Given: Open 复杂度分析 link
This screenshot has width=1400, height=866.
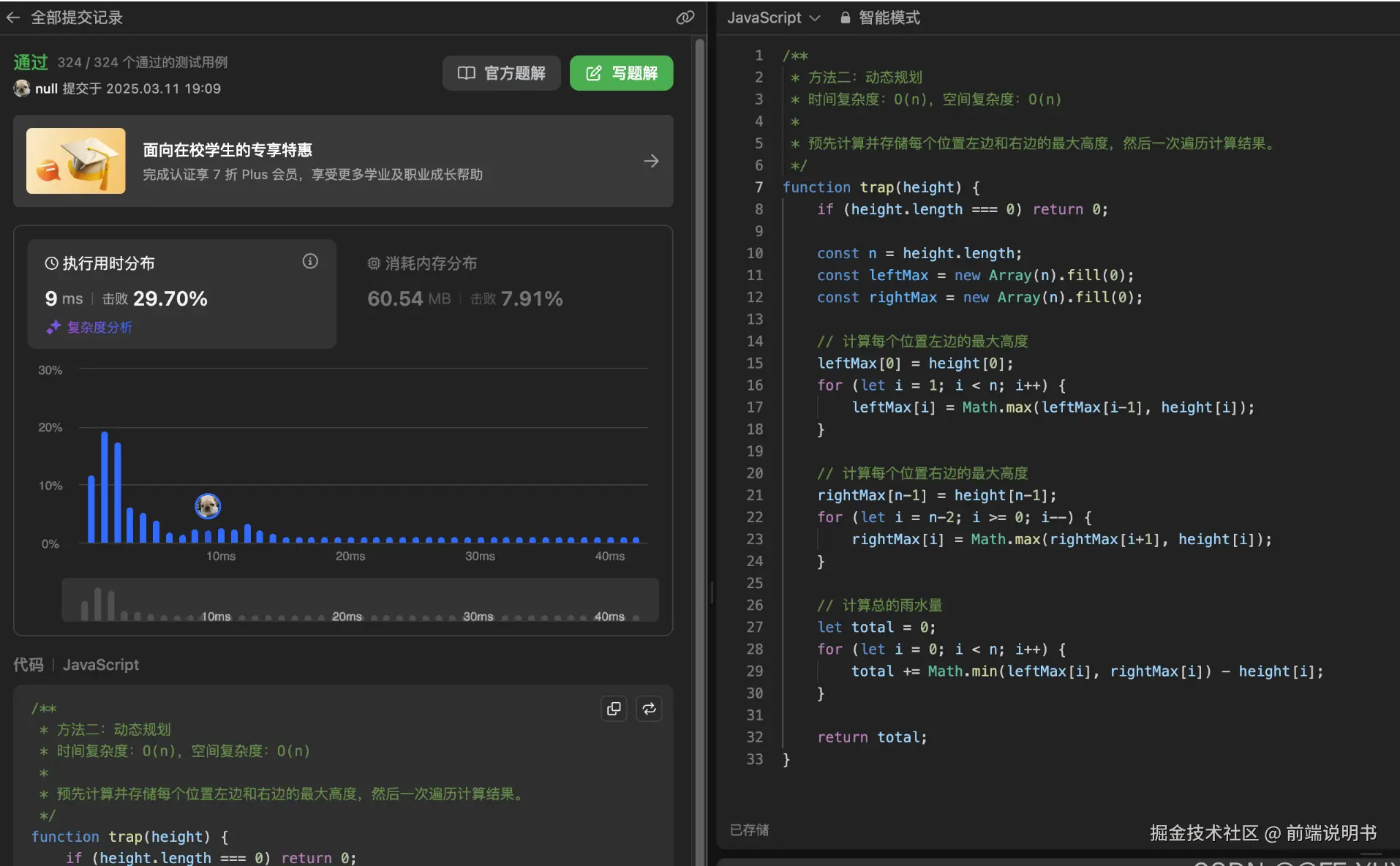Looking at the screenshot, I should tap(99, 327).
